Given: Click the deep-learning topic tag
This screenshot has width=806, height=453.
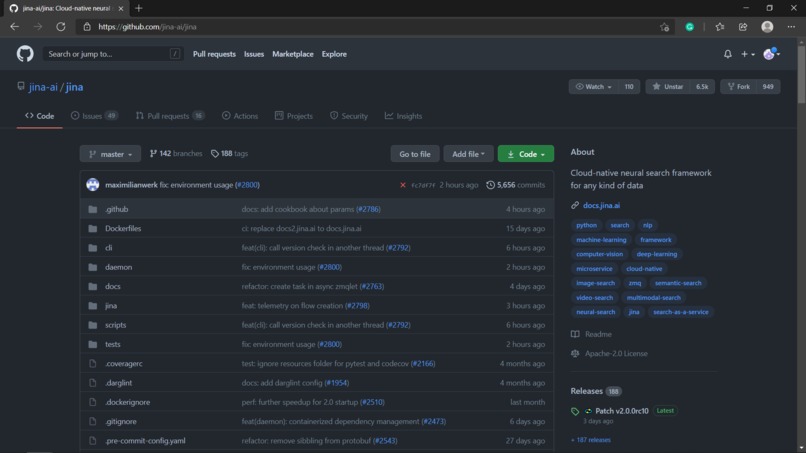Looking at the screenshot, I should 656,254.
